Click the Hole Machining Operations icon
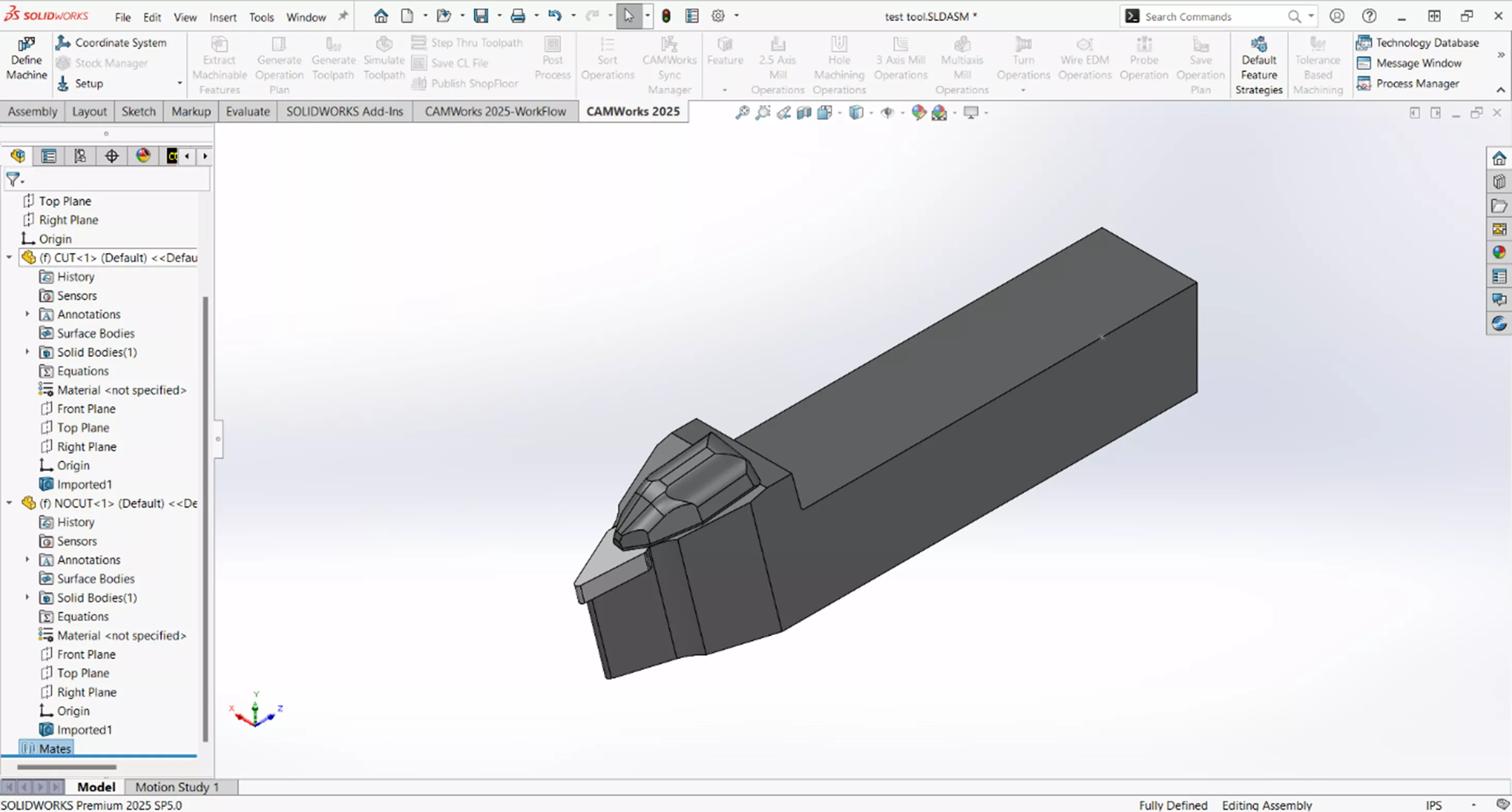The height and width of the screenshot is (812, 1512). [839, 59]
